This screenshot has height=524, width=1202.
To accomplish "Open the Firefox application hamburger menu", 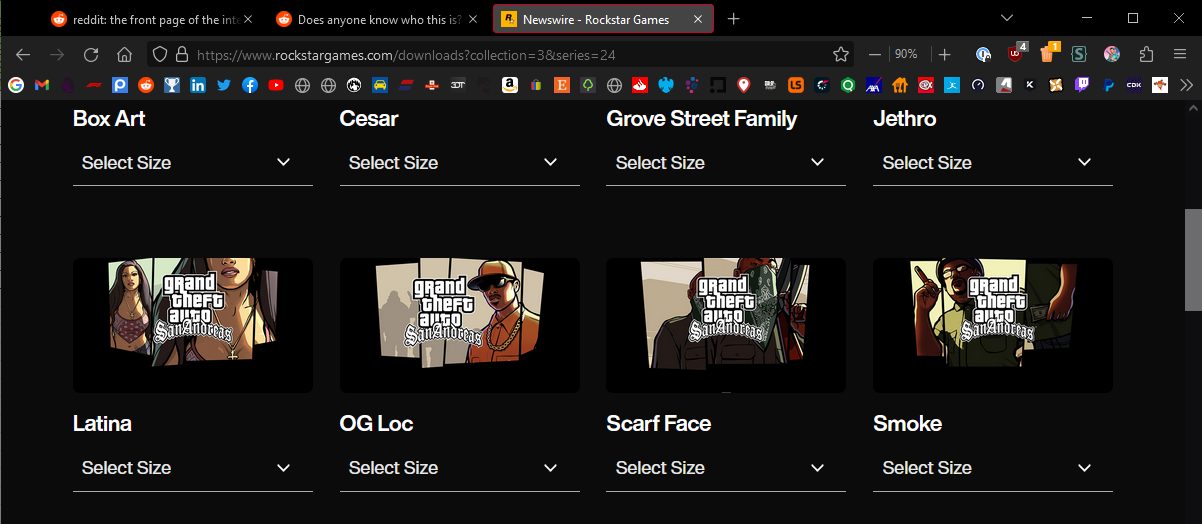I will (x=1180, y=54).
